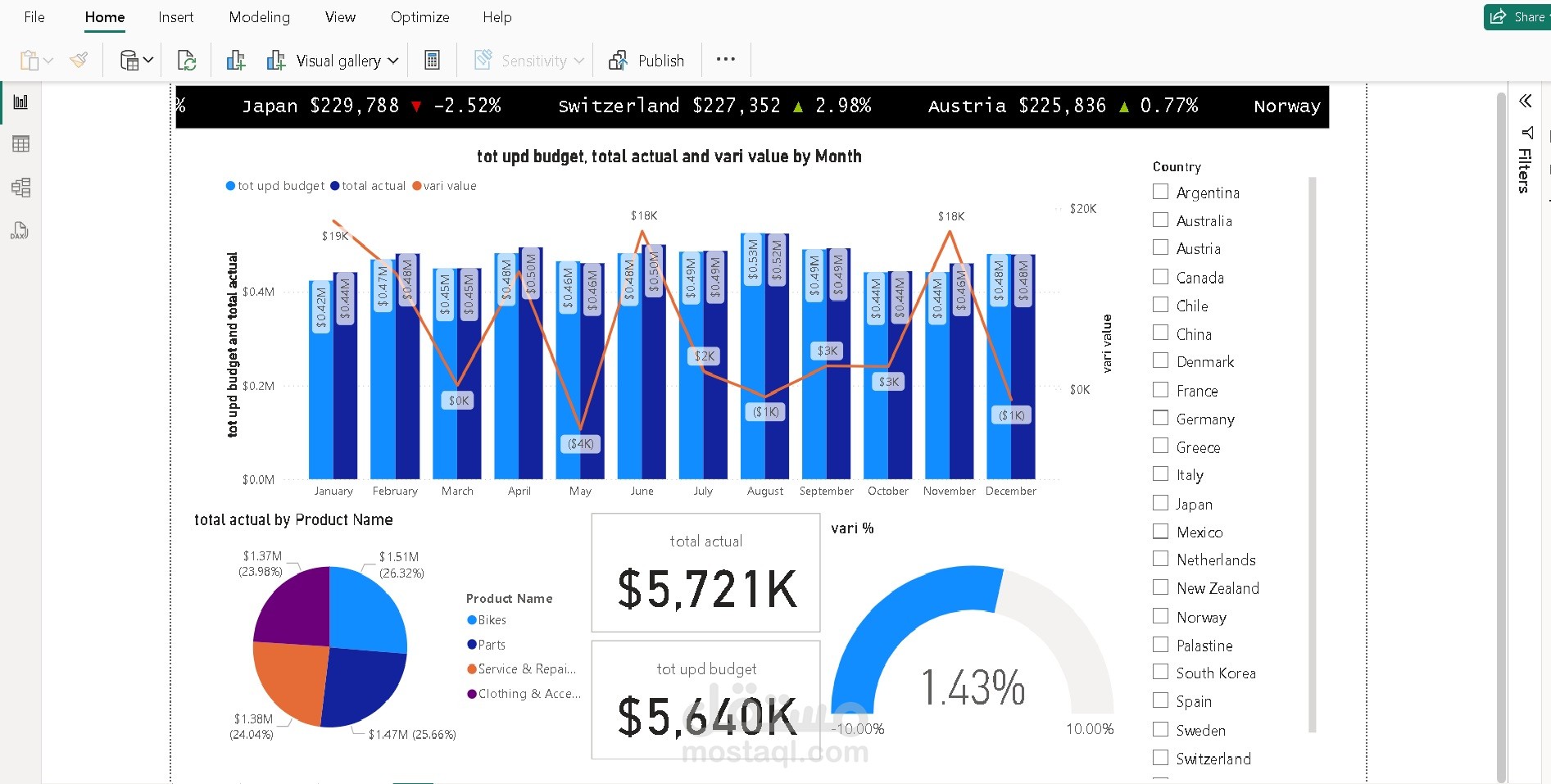Viewport: 1551px width, 784px height.
Task: Open the Get data dropdown arrow
Action: pos(148,60)
